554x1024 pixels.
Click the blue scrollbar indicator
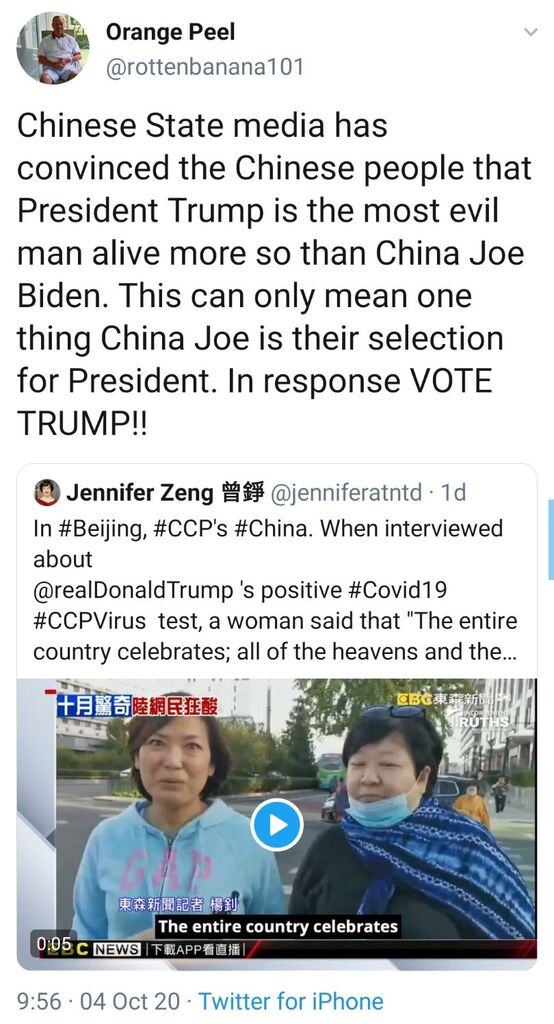[x=551, y=539]
